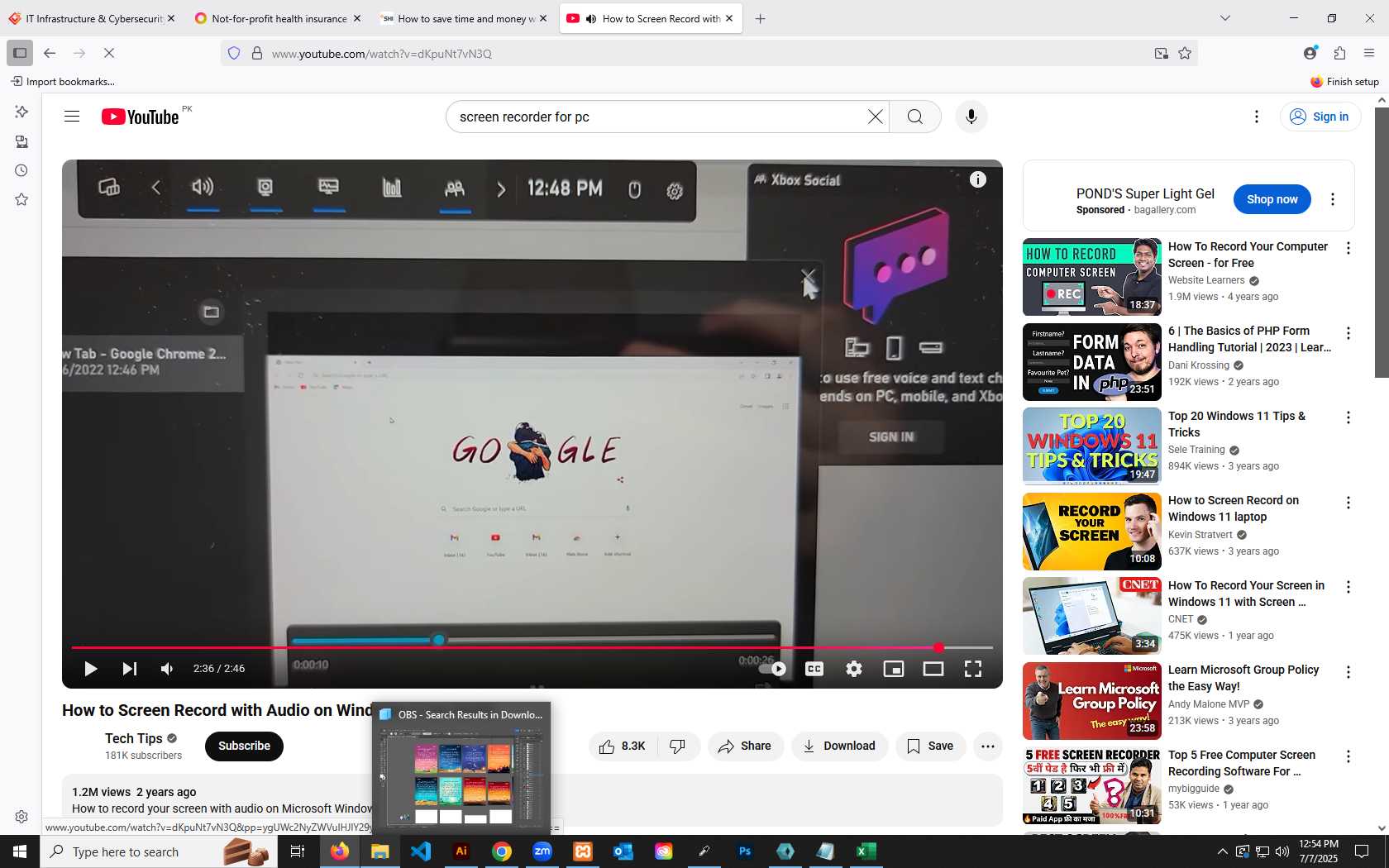Start voice search with the microphone
The image size is (1389, 868).
(x=971, y=117)
